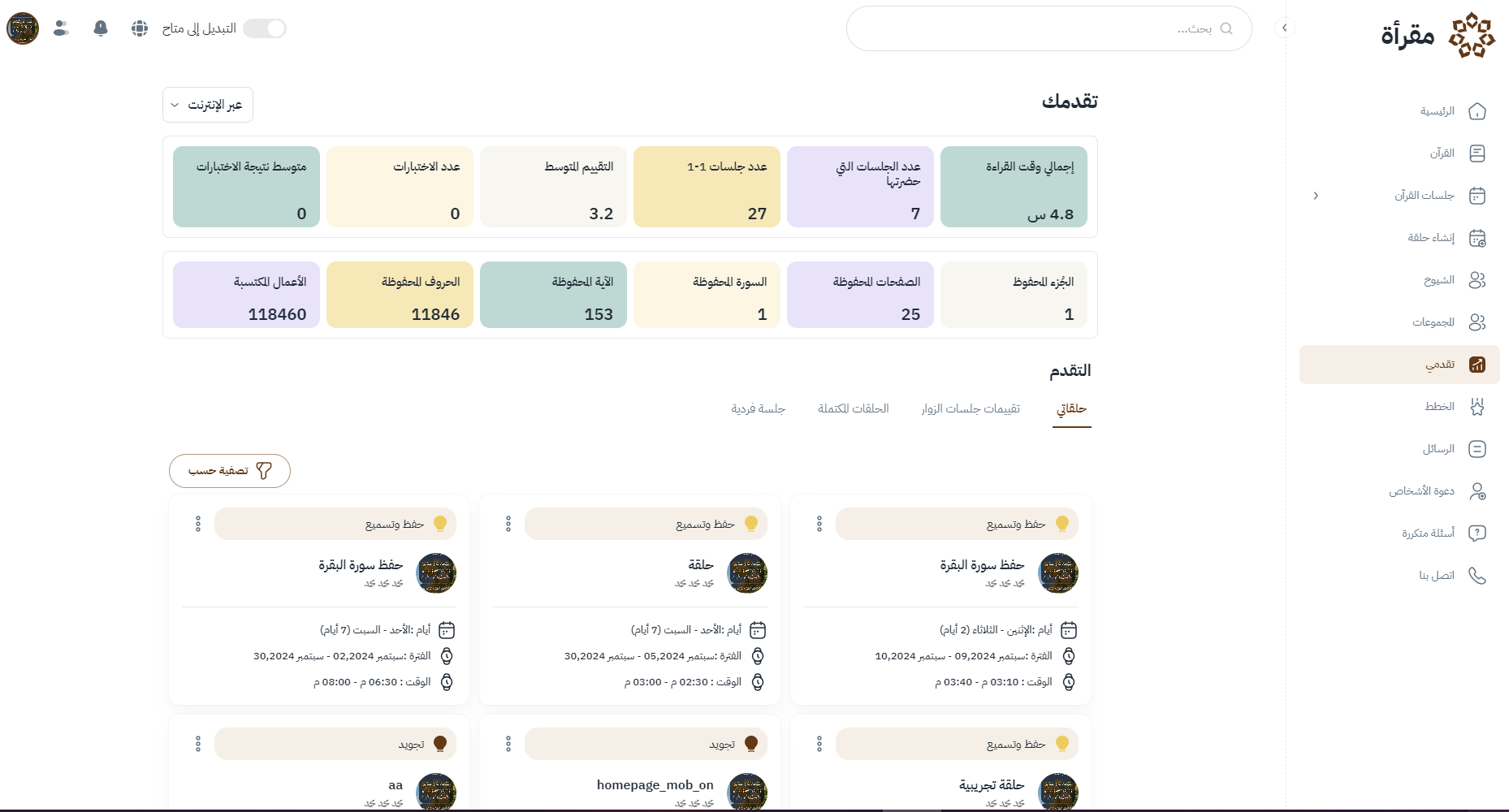Image resolution: width=1509 pixels, height=812 pixels.
Task: Toggle the switch to available mode
Action: point(265,28)
